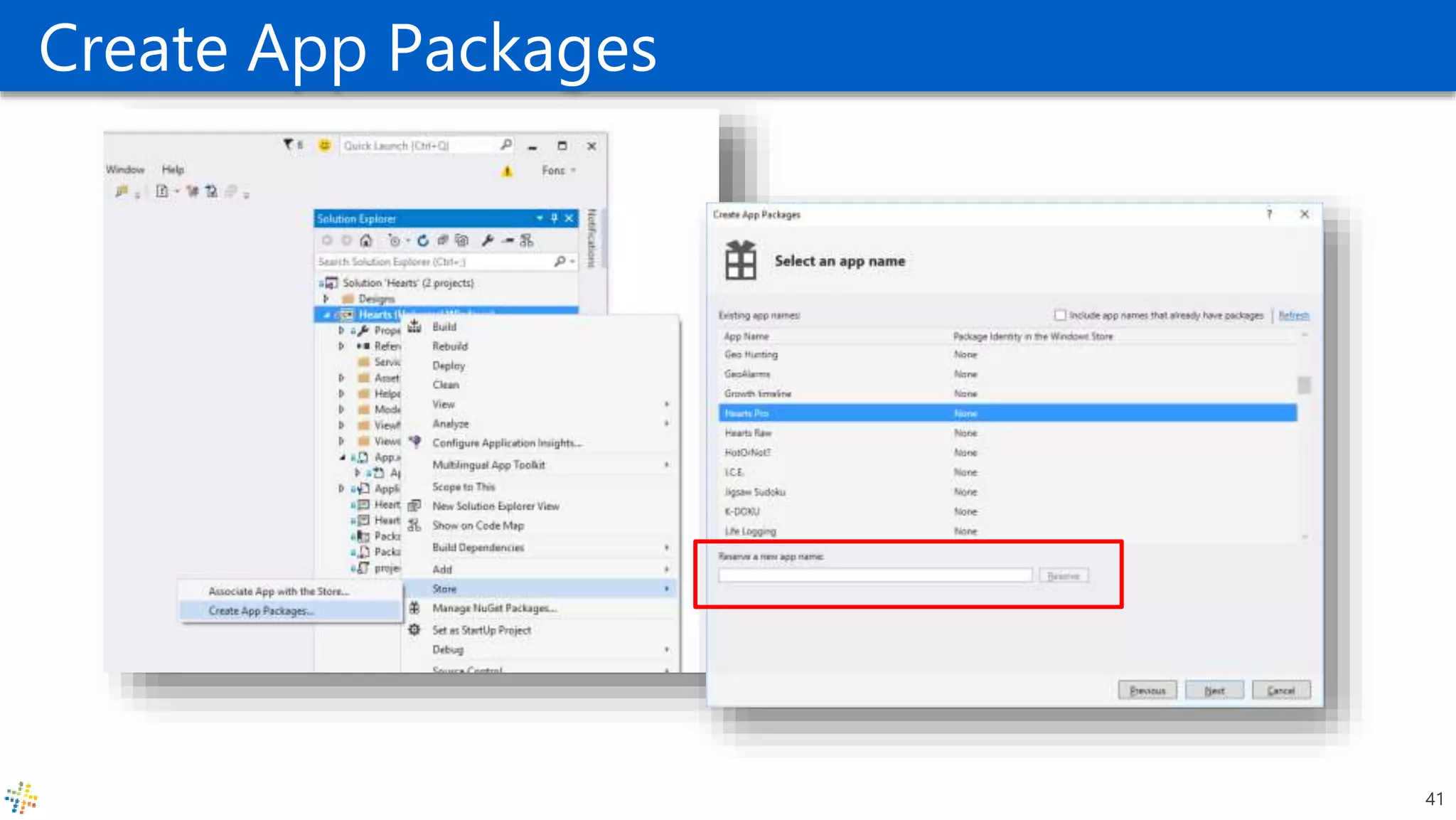Select Hearts Pro in the app name list

[x=1007, y=413]
